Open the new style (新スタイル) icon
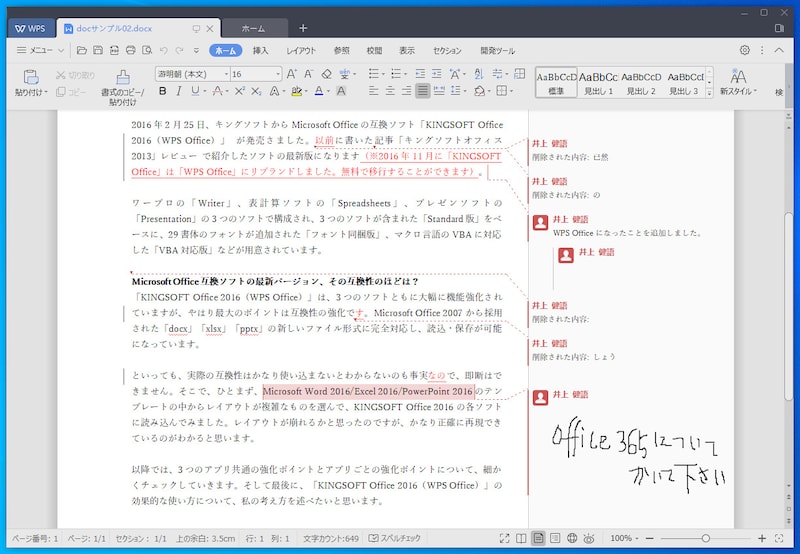This screenshot has width=800, height=554. click(x=738, y=77)
